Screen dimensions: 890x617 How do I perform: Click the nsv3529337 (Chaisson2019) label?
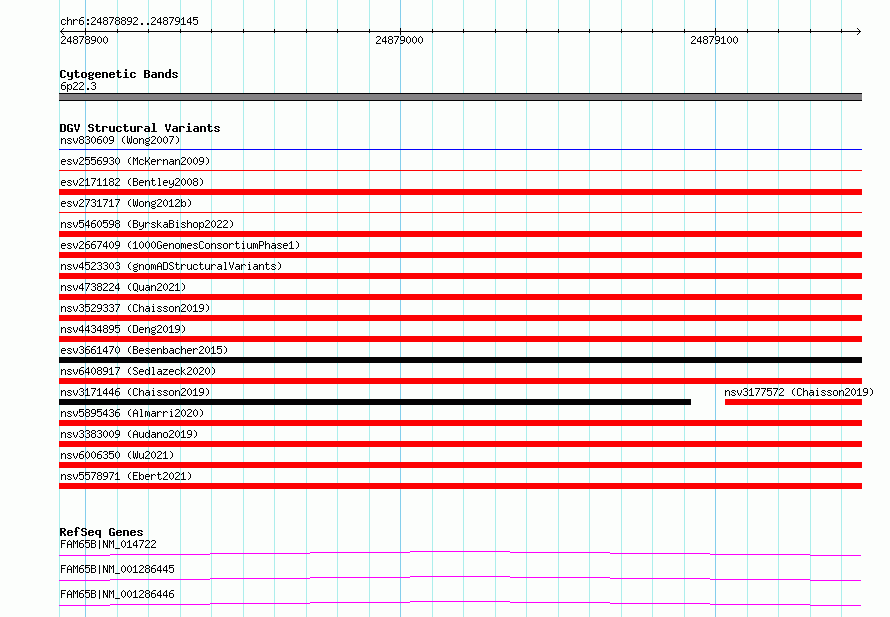(135, 308)
